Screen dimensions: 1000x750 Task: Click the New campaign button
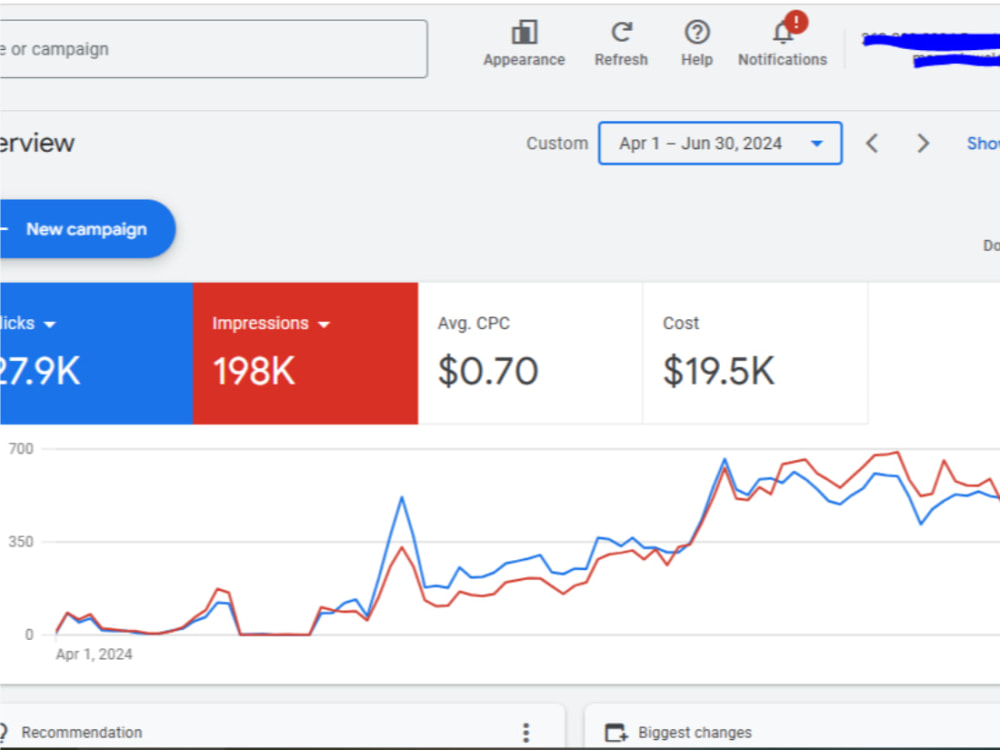[87, 229]
